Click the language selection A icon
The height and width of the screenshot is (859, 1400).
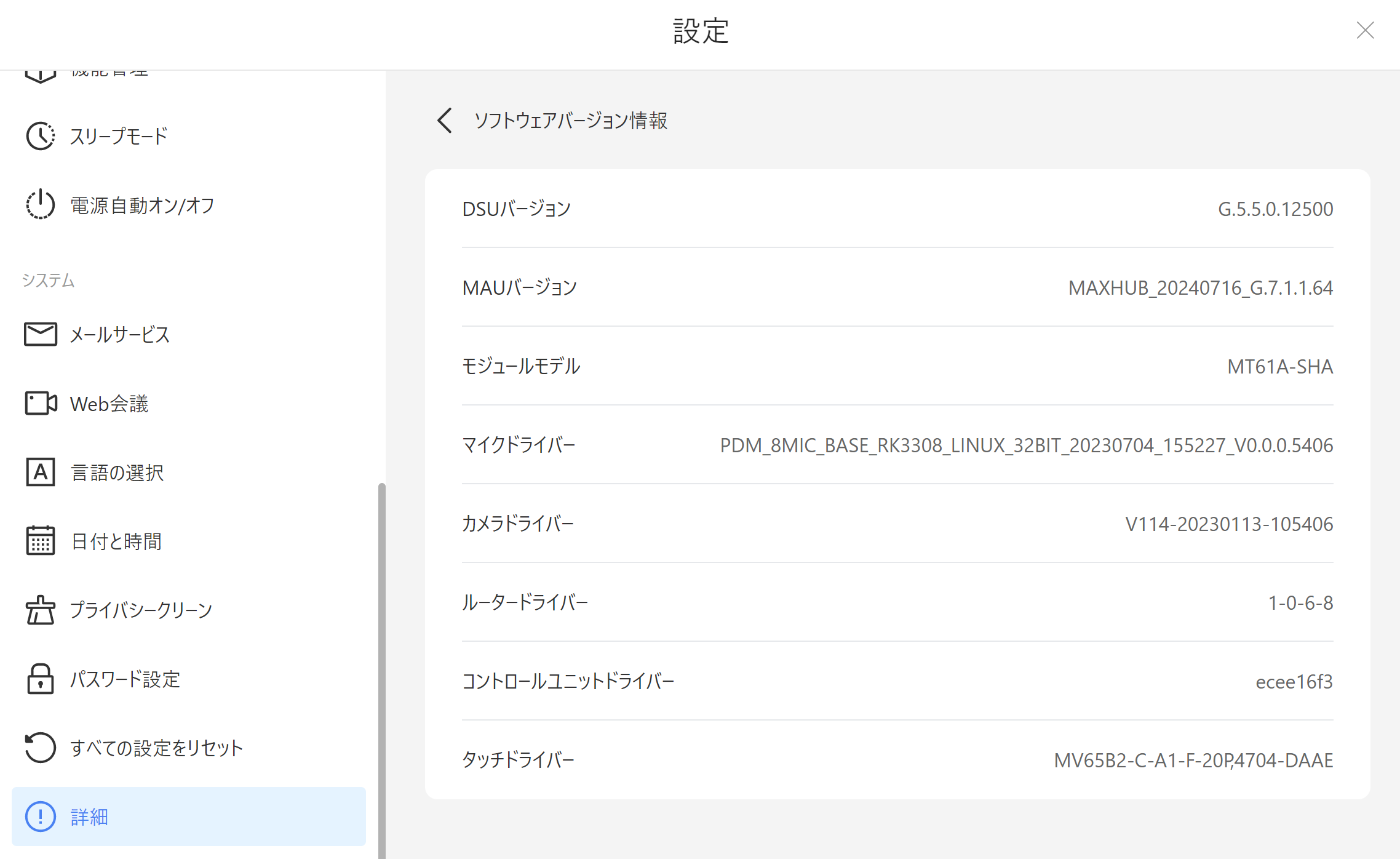coord(41,473)
